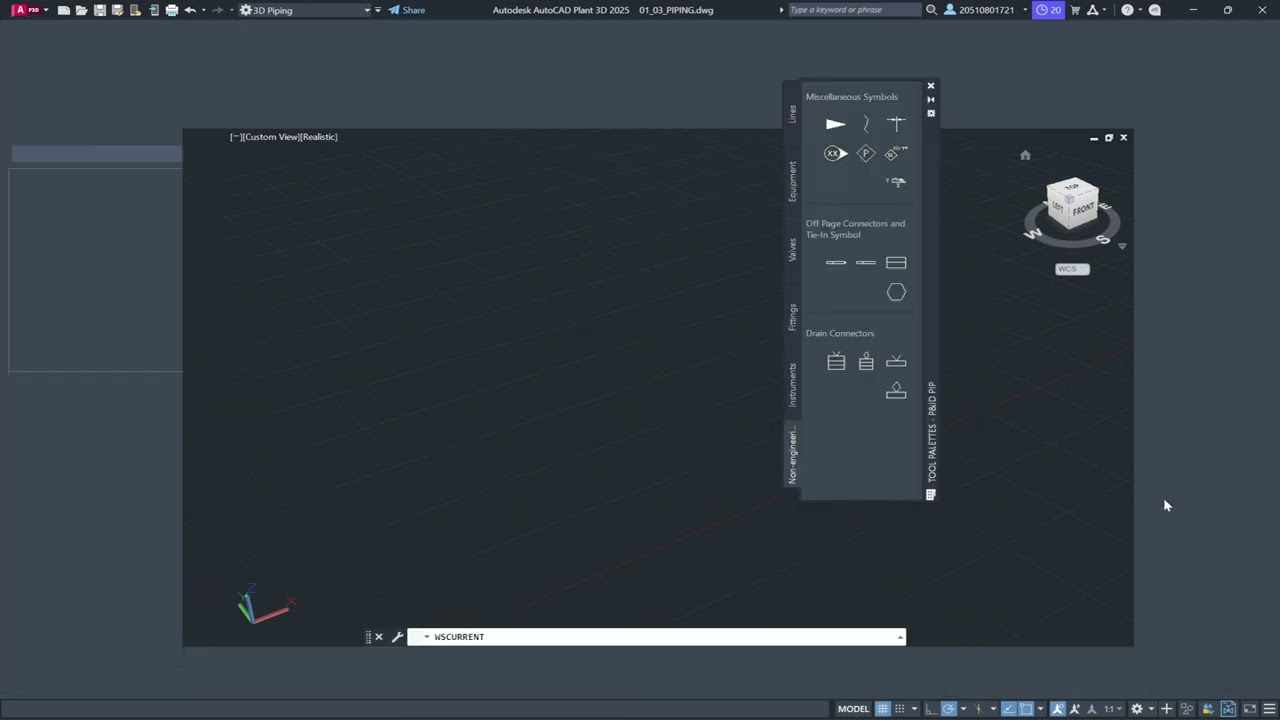Screen dimensions: 1280x720
Task: Open the AutoCAD application menu button
Action: pyautogui.click(x=28, y=10)
